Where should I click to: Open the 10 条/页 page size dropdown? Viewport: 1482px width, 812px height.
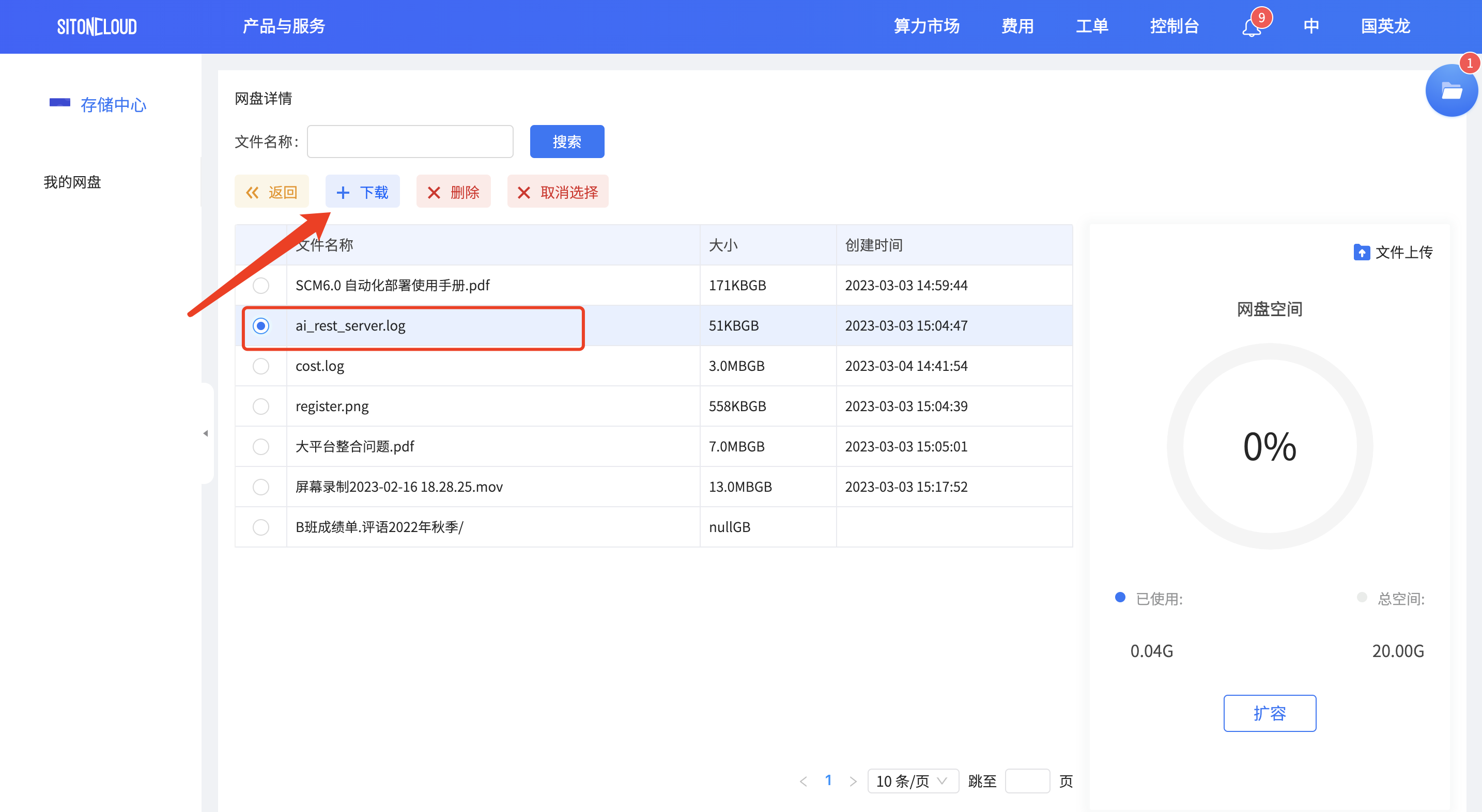(x=913, y=781)
